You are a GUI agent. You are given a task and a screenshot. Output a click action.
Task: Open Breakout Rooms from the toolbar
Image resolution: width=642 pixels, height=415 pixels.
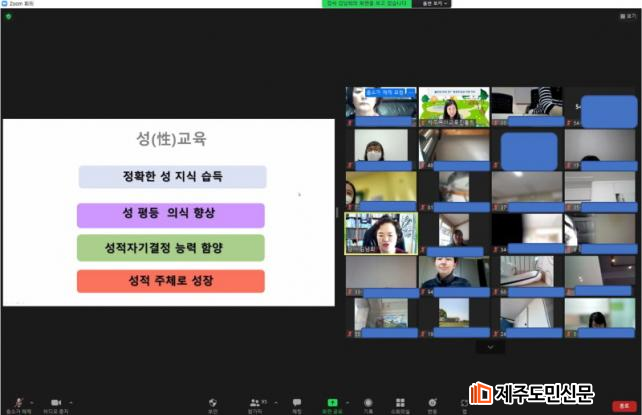tap(400, 402)
